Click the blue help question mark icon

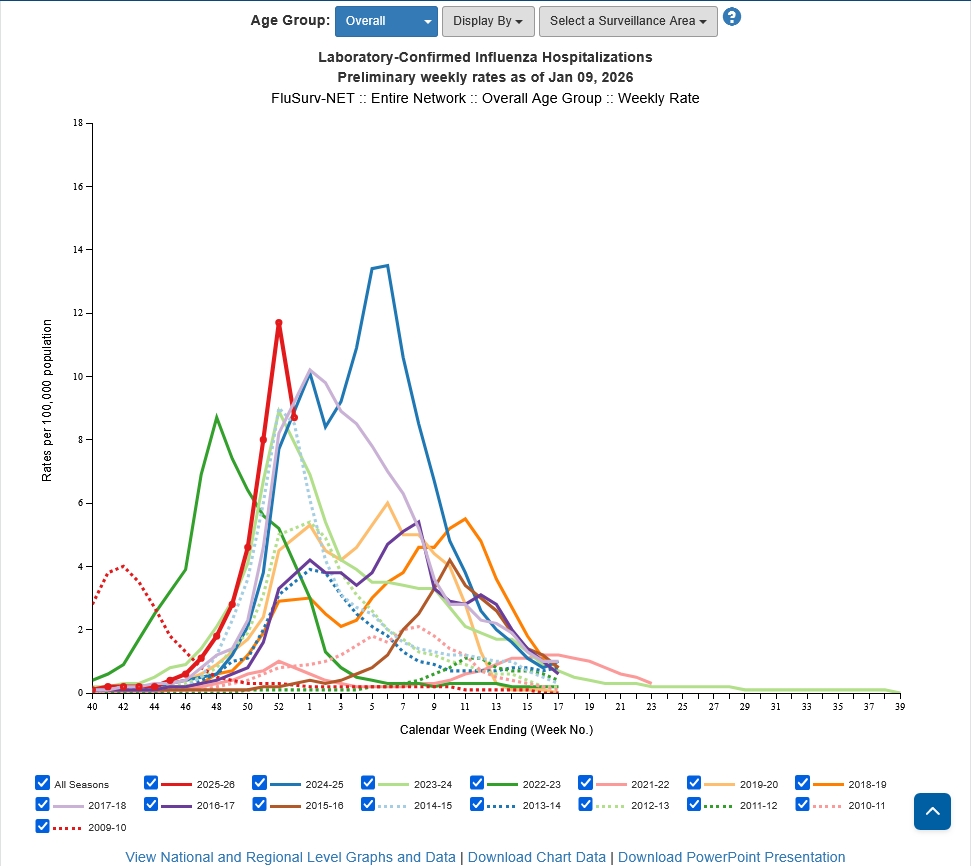pyautogui.click(x=732, y=17)
